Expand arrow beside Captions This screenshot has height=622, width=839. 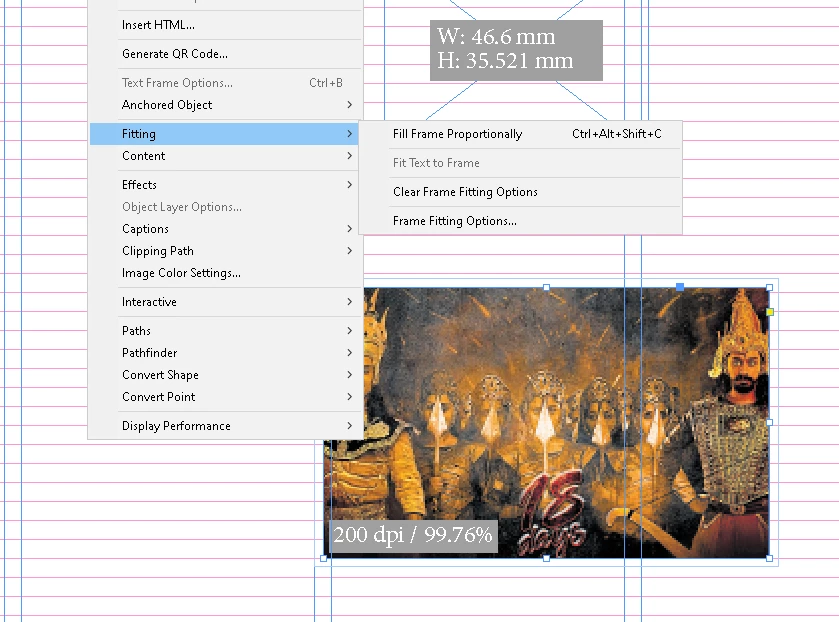(349, 228)
